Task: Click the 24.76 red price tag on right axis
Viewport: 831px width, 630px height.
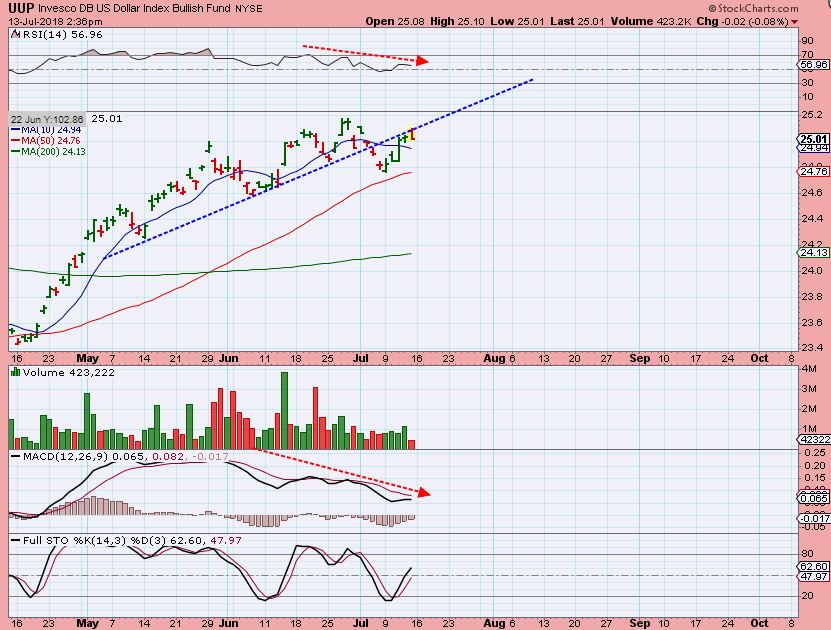Action: tap(814, 171)
